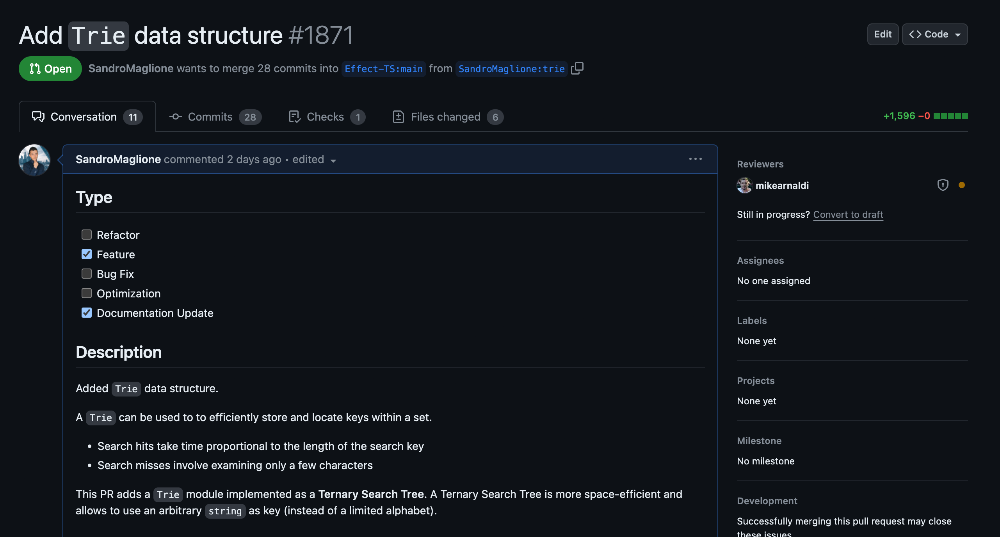Viewport: 1000px width, 537px height.
Task: Toggle the Bug Fix checkbox
Action: click(x=87, y=274)
